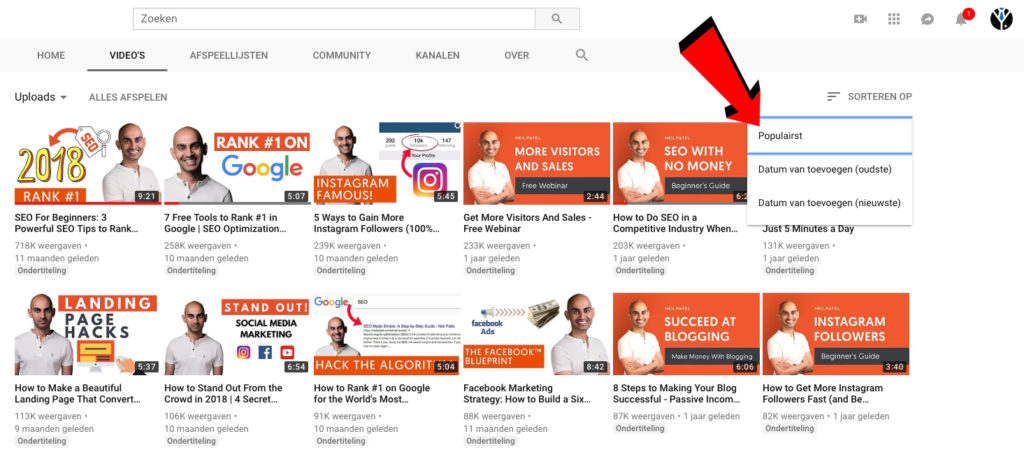Open the MORE VISITORS AND SALES thumbnail
1024x457 pixels.
tap(536, 163)
